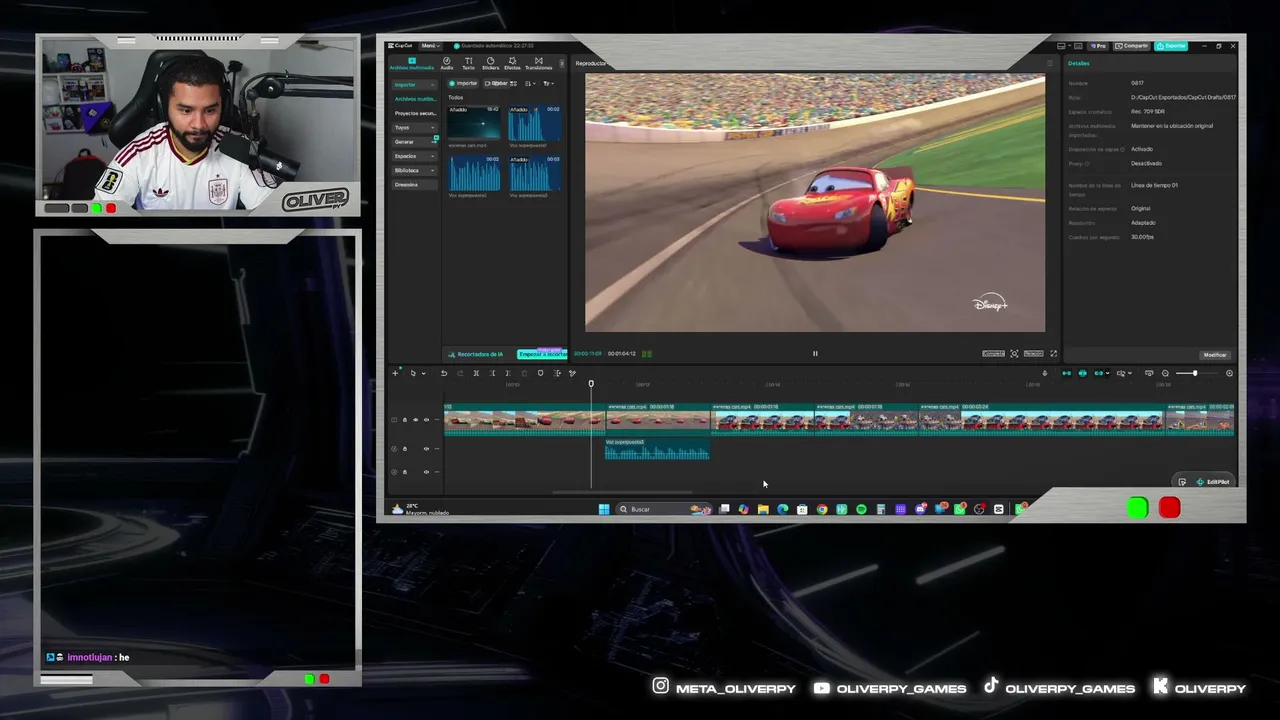Mute the Voz superpuesta audio track
This screenshot has width=1280, height=720.
click(x=427, y=449)
